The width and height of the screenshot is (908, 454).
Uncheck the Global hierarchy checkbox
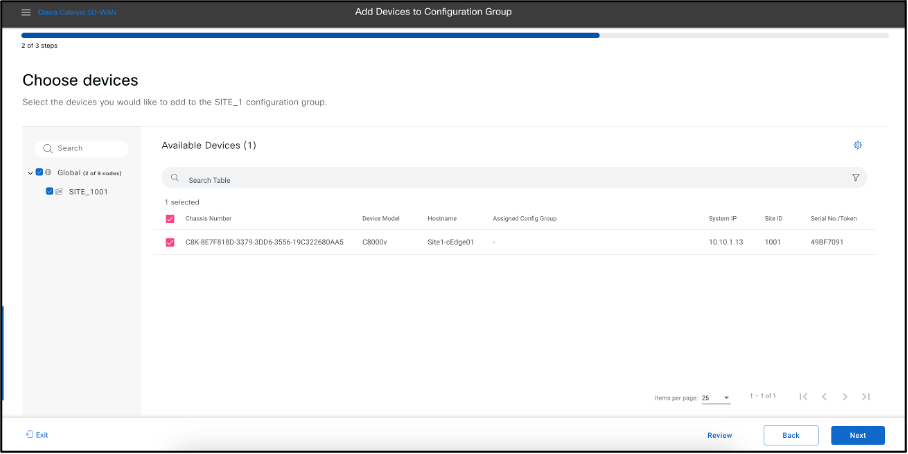(39, 172)
